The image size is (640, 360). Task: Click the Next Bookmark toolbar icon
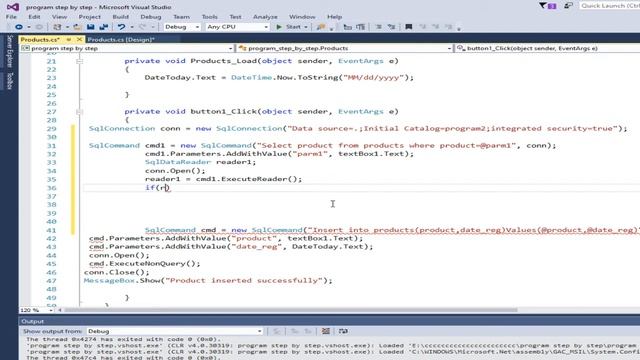(x=436, y=27)
